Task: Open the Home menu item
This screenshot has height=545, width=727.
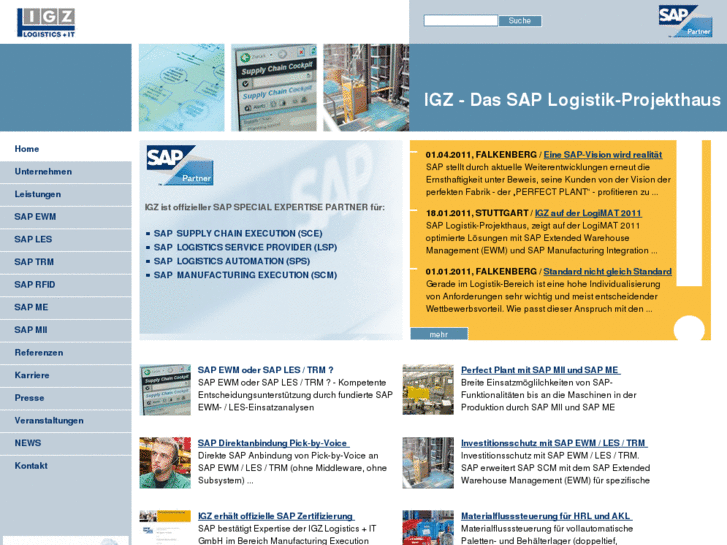Action: (x=66, y=149)
